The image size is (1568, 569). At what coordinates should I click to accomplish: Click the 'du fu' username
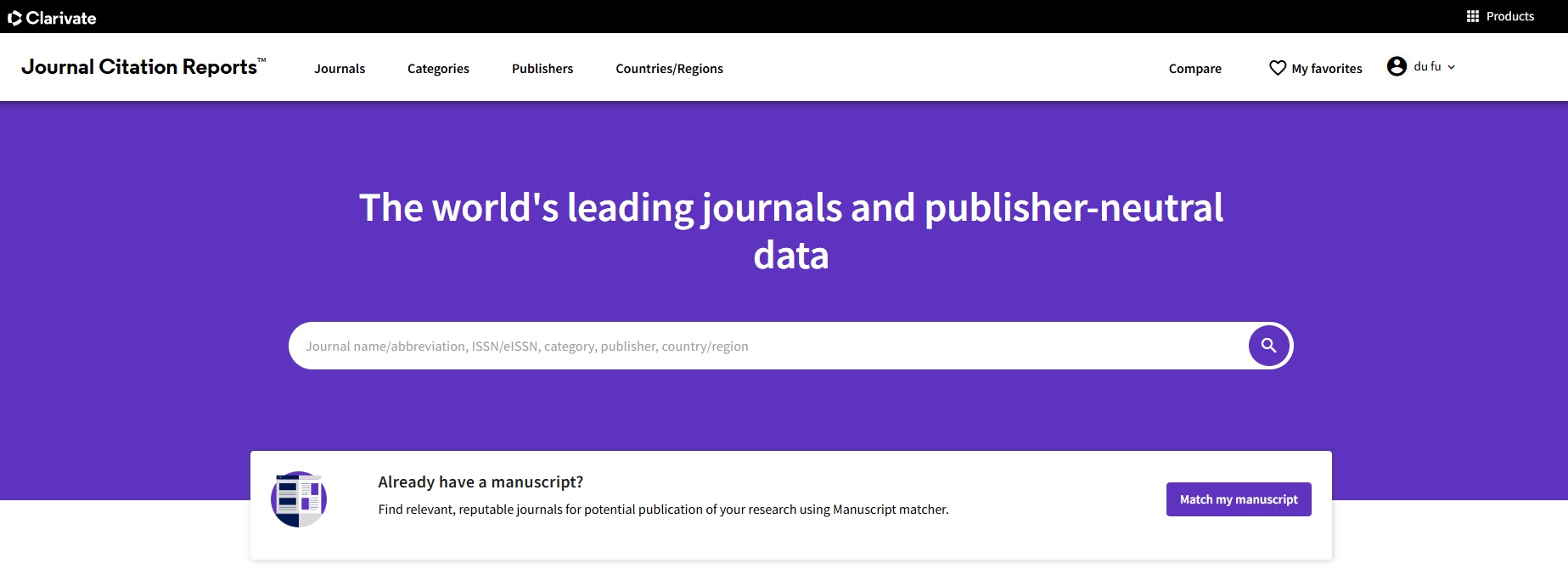point(1427,66)
